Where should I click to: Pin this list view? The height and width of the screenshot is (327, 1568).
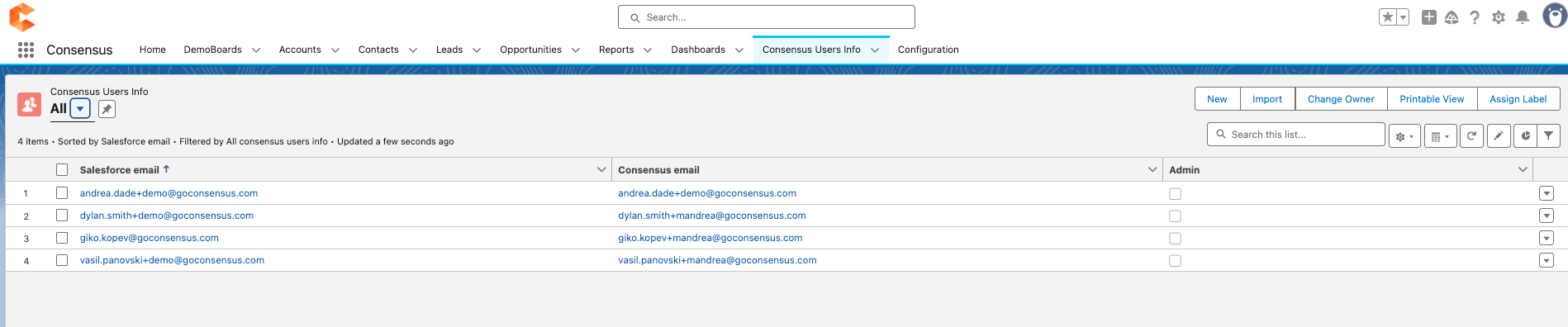click(x=107, y=109)
